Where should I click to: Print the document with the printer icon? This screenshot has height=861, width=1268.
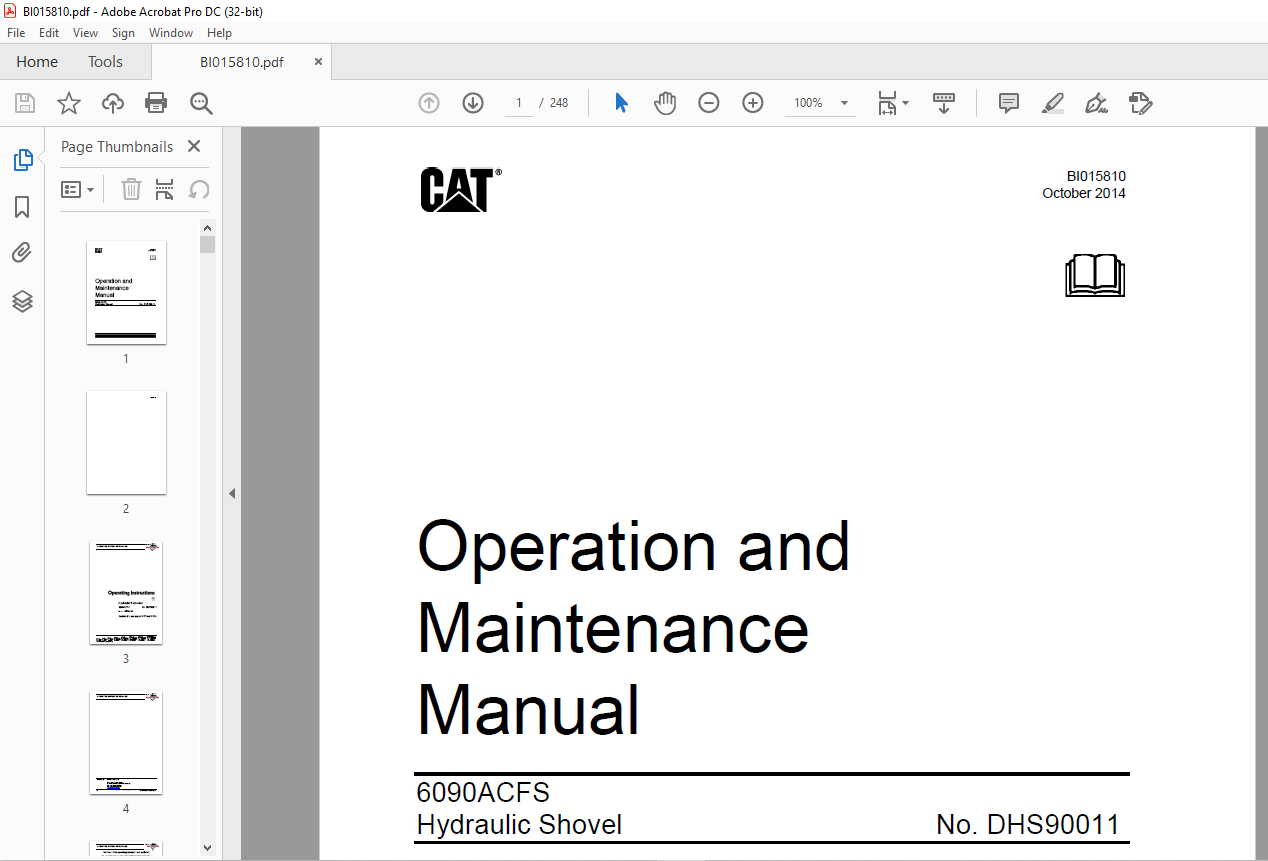coord(156,103)
